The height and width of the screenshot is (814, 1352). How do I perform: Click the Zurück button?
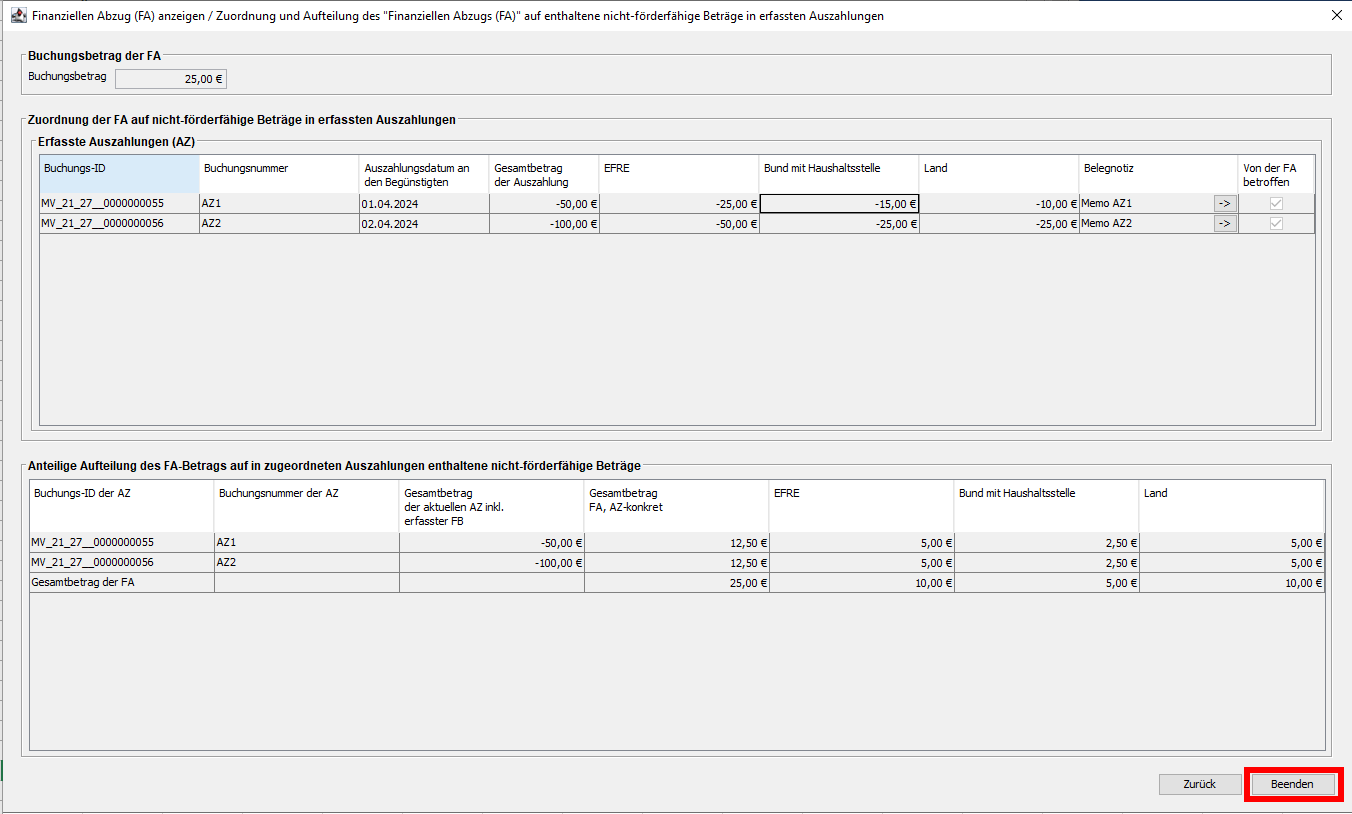tap(1199, 784)
